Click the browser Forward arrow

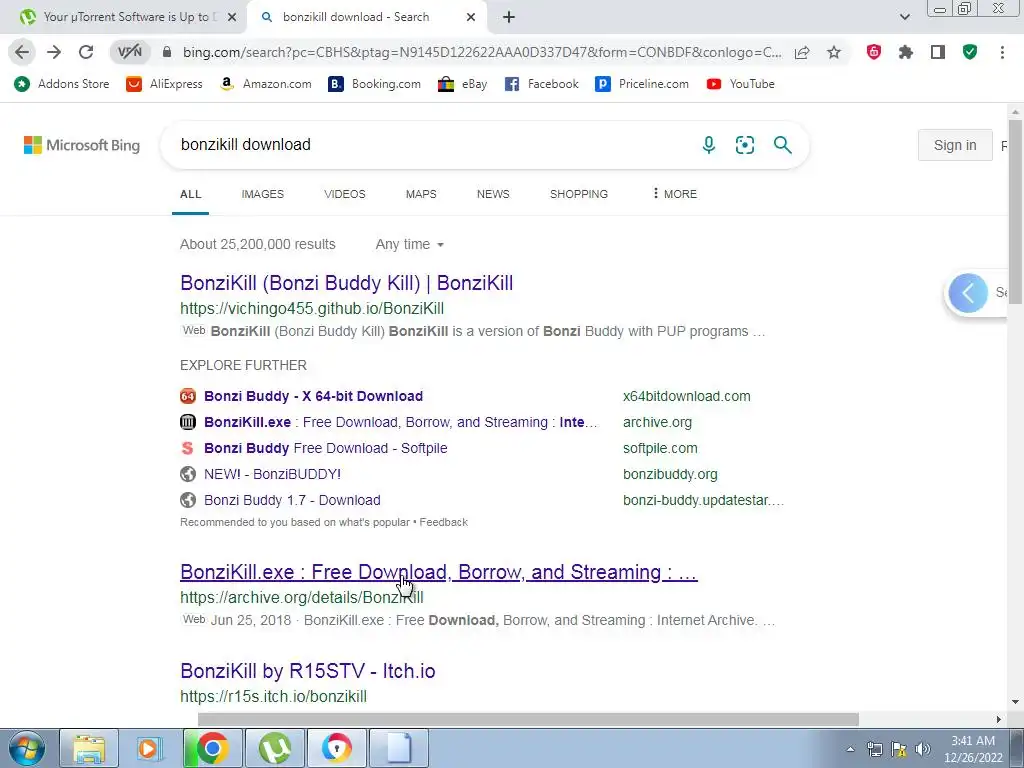coord(54,52)
